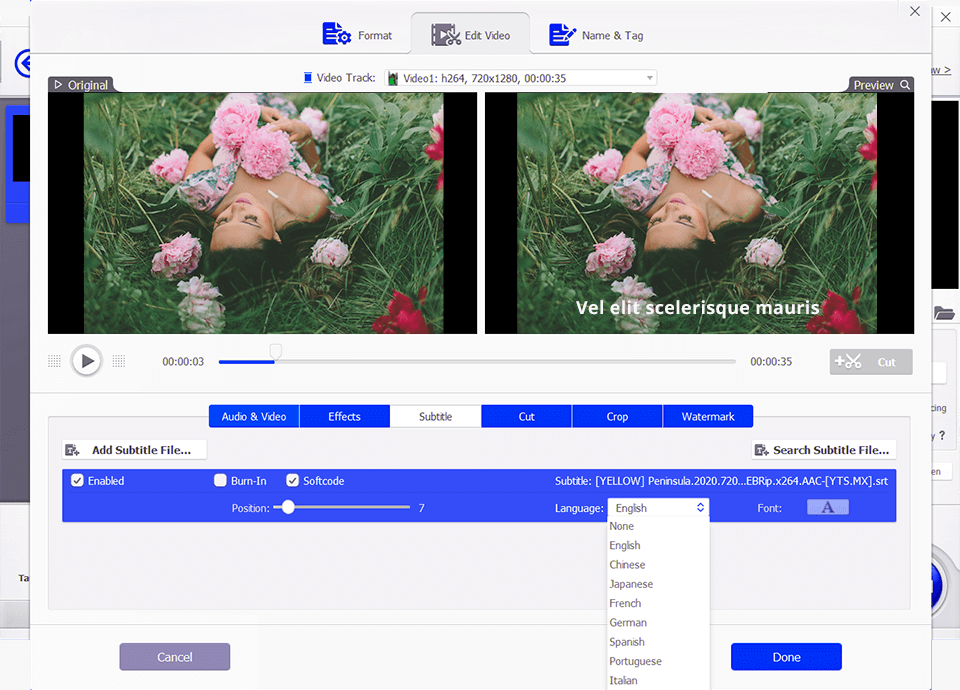Click the Edit Video scissors film icon

(x=446, y=35)
